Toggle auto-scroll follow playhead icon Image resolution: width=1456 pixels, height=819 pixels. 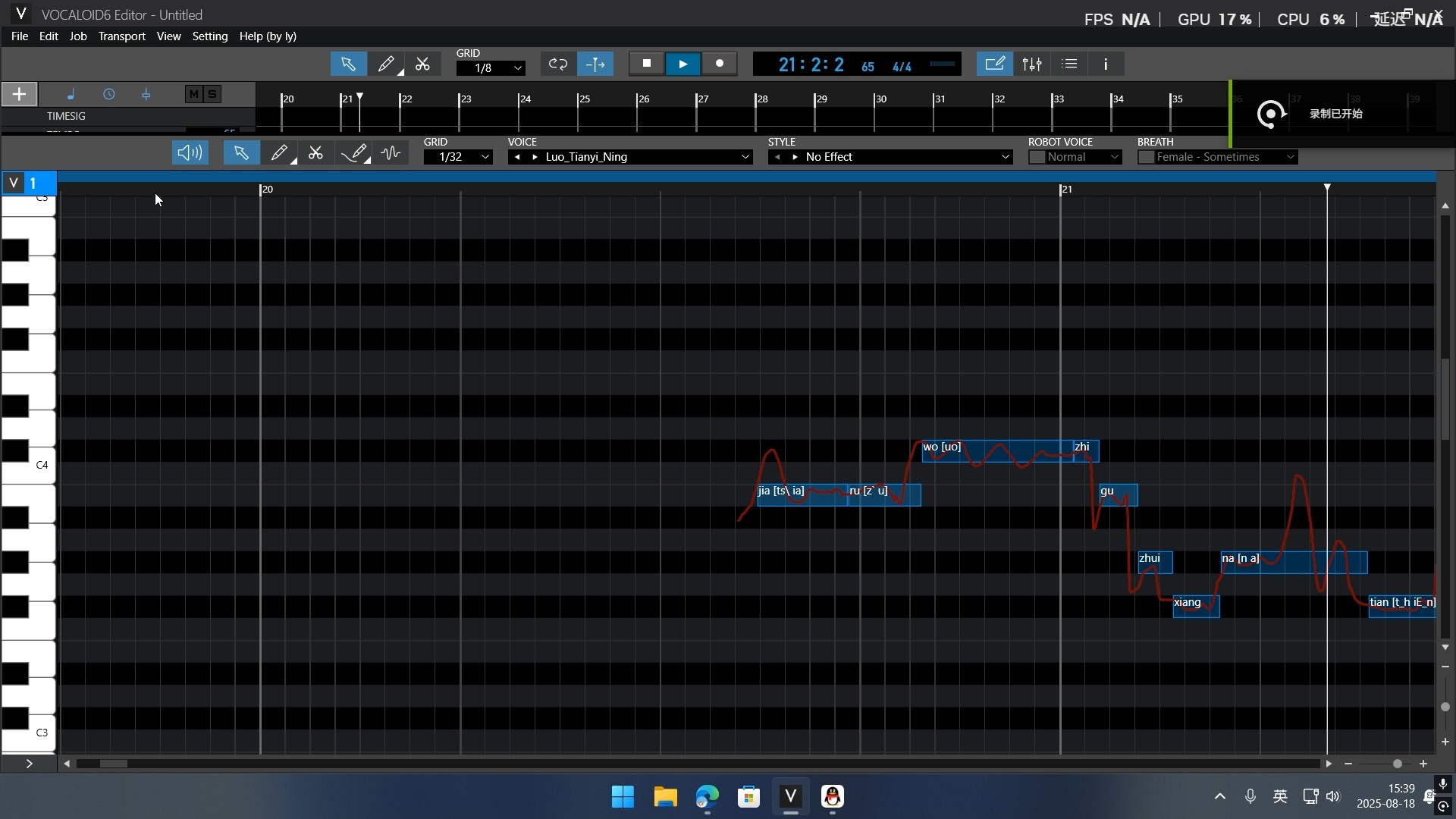point(595,64)
